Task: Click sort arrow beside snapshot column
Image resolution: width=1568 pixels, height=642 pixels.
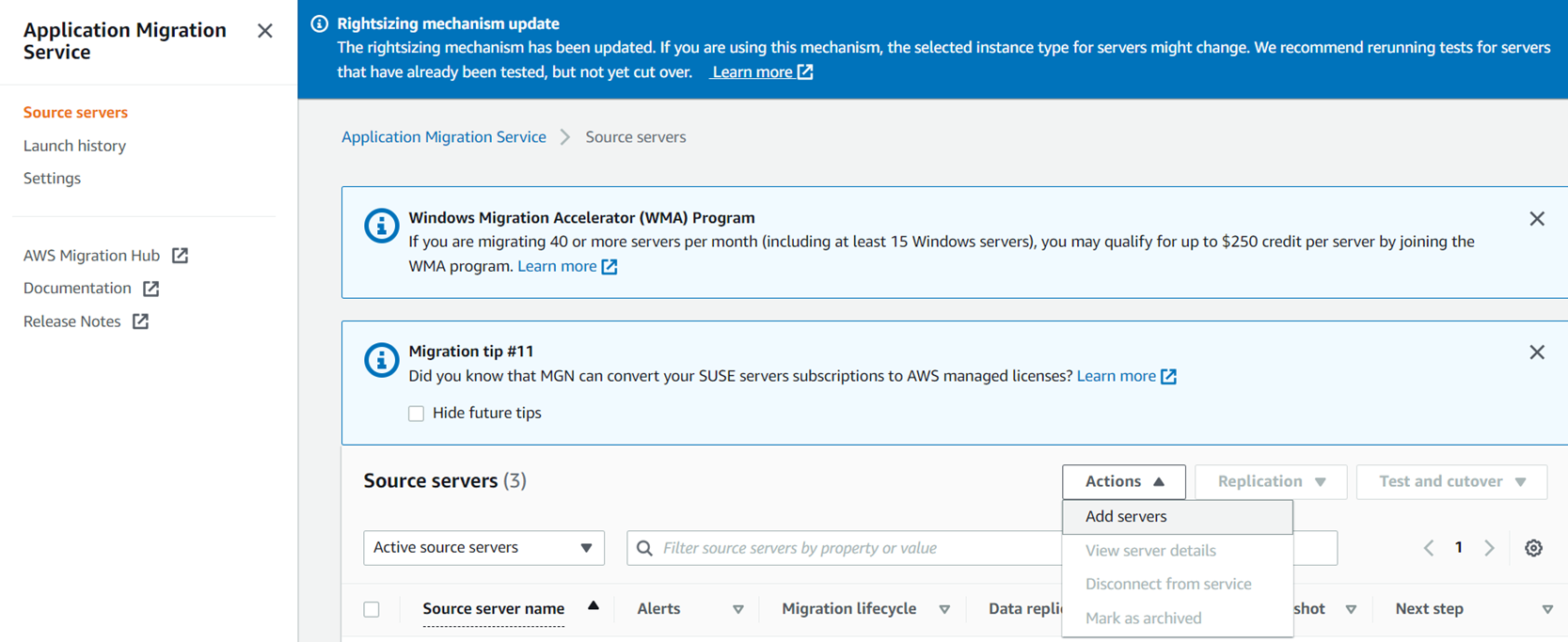Action: (x=1351, y=610)
